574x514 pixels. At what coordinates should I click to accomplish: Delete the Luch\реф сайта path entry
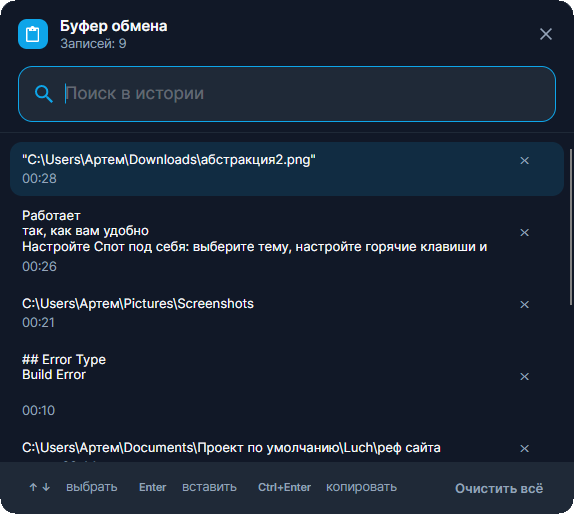(x=524, y=448)
